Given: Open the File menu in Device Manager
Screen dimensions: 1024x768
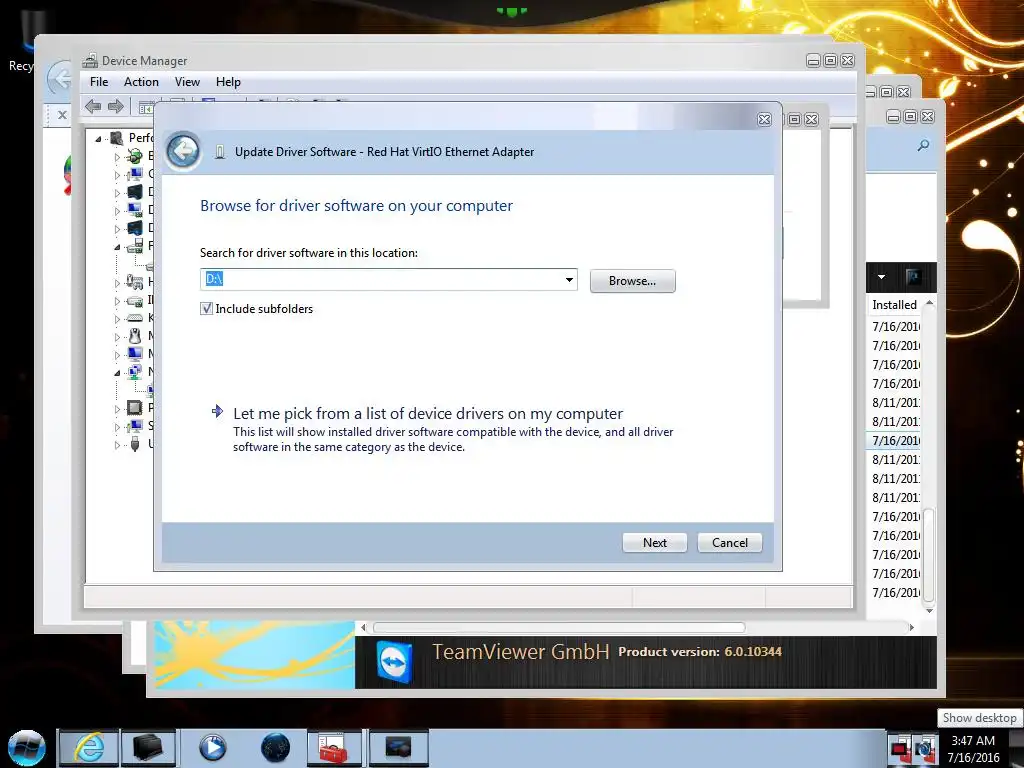Looking at the screenshot, I should [99, 82].
